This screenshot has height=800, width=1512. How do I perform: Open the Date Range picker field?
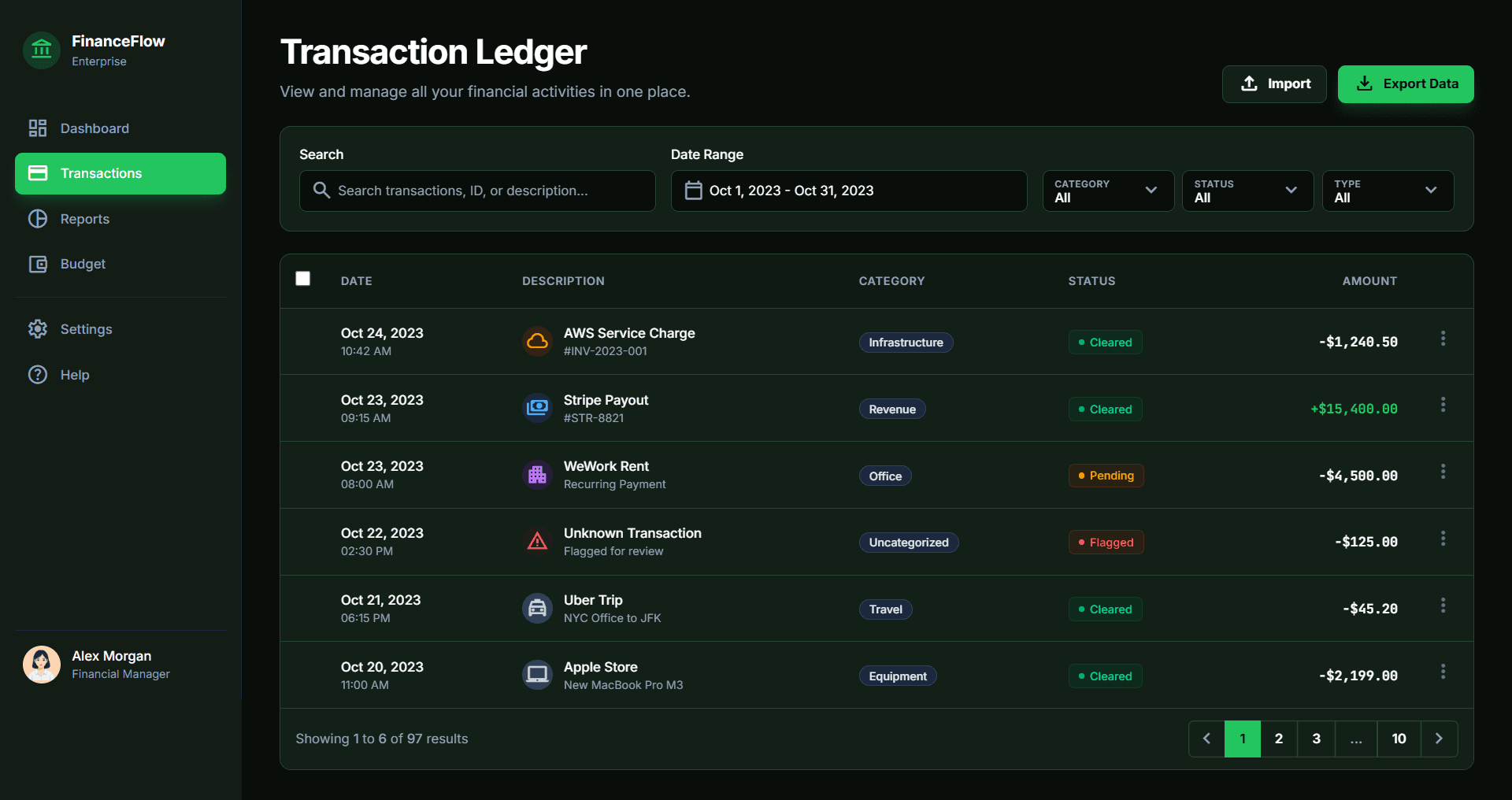[x=848, y=191]
